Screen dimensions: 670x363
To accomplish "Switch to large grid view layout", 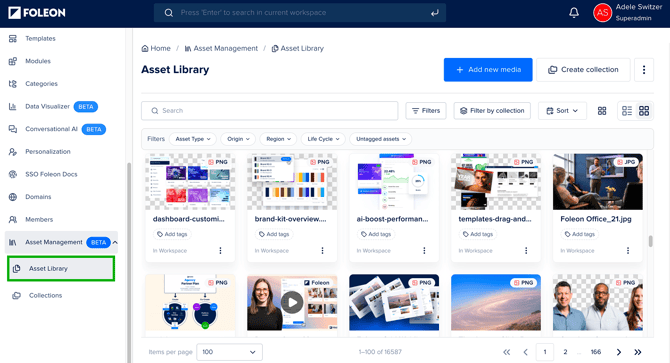I will click(644, 111).
